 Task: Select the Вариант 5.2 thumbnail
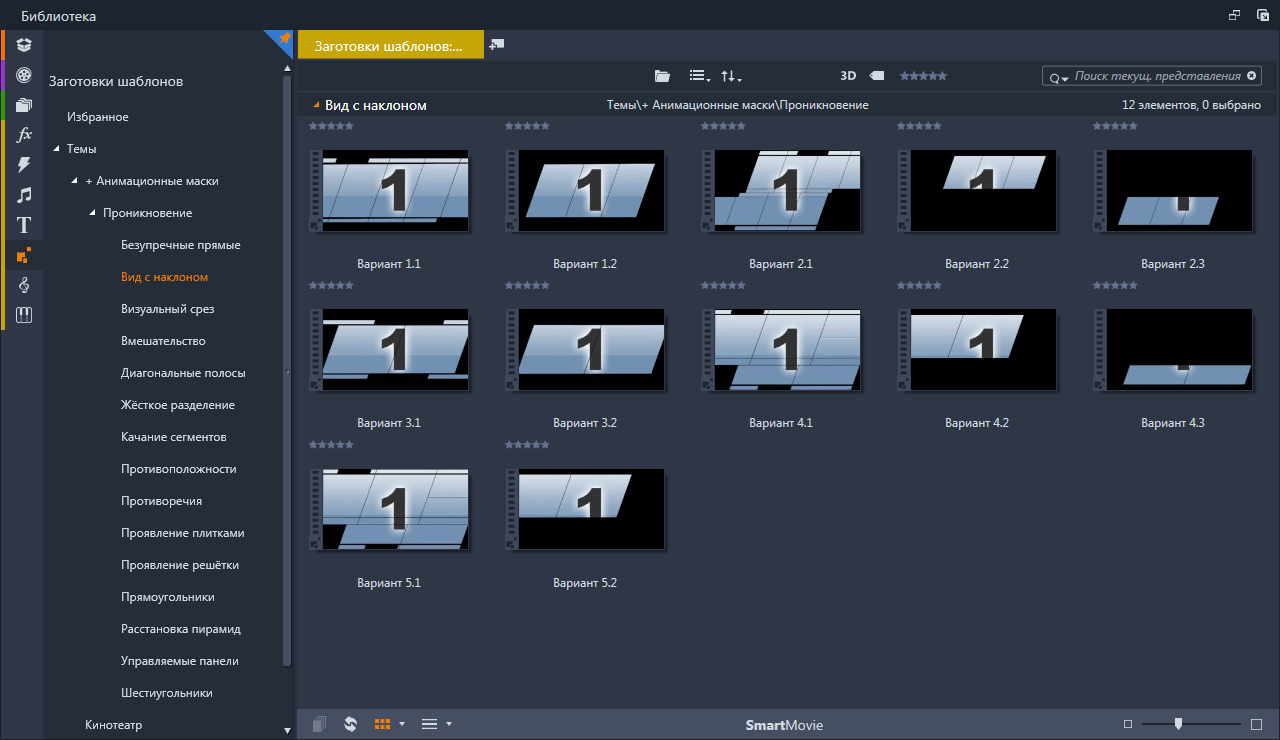coord(585,509)
